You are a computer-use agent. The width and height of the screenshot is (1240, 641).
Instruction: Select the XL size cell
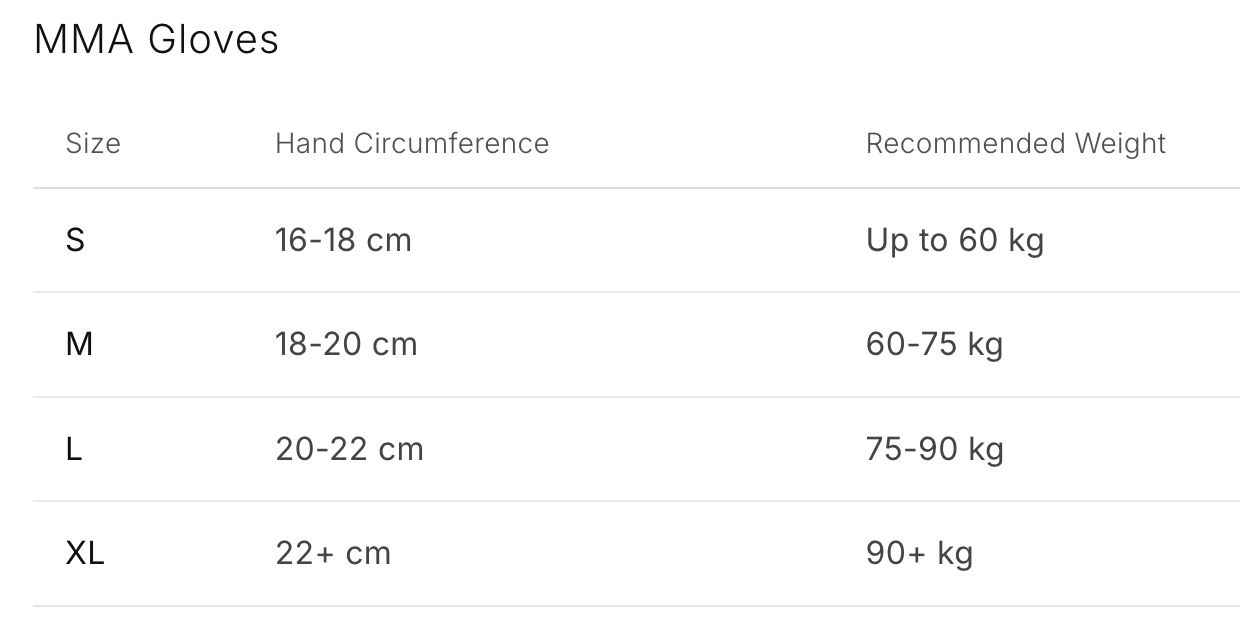point(85,553)
